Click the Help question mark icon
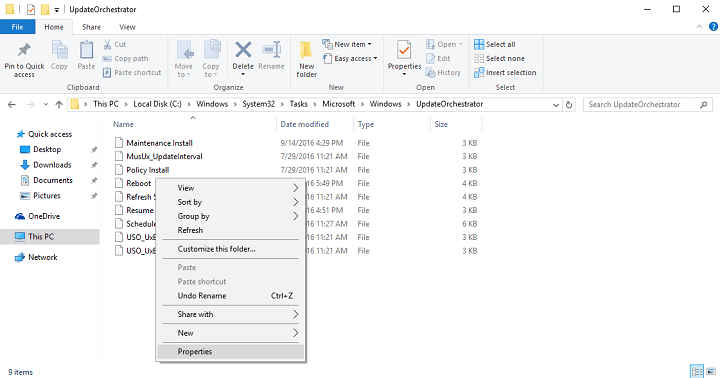Viewport: 720px width, 378px height. click(713, 27)
